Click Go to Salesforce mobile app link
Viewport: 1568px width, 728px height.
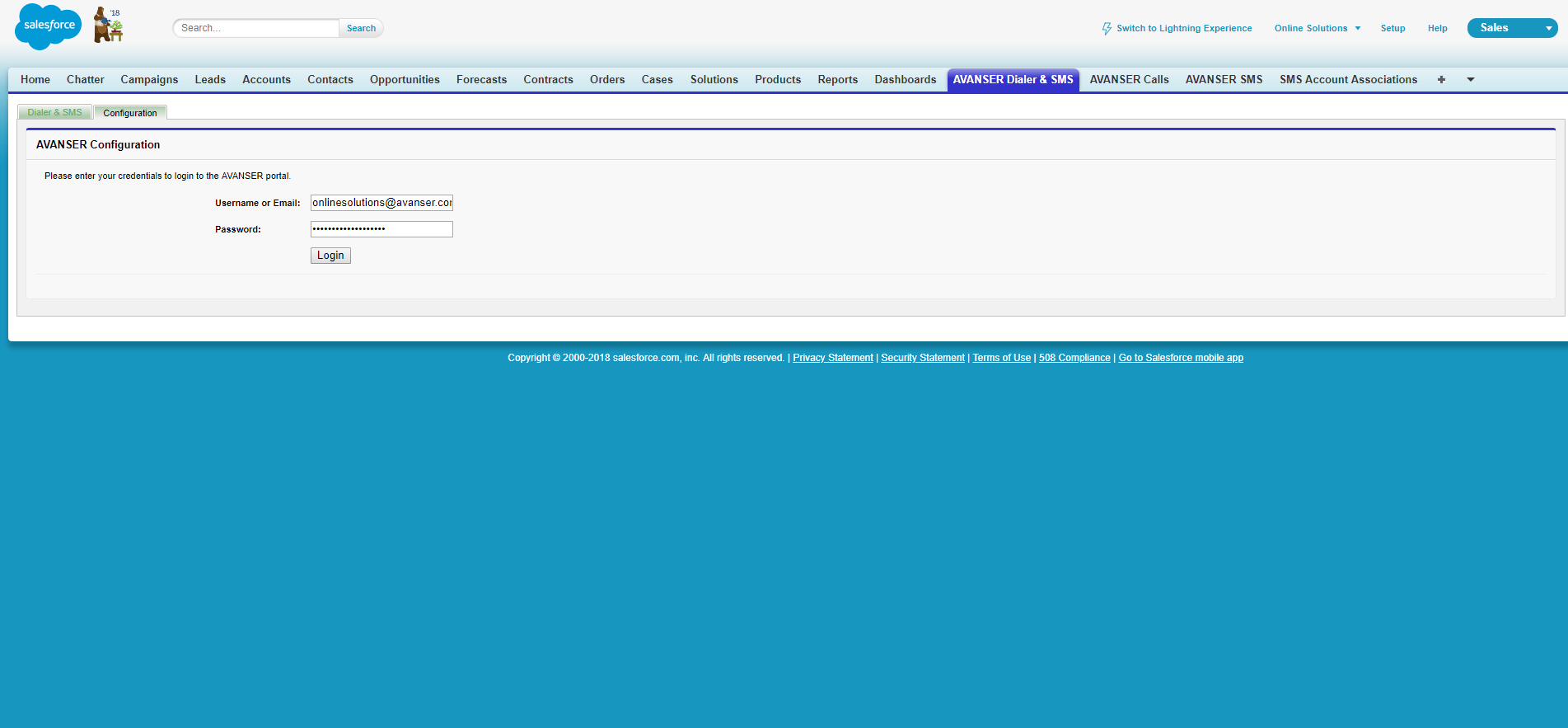tap(1181, 358)
